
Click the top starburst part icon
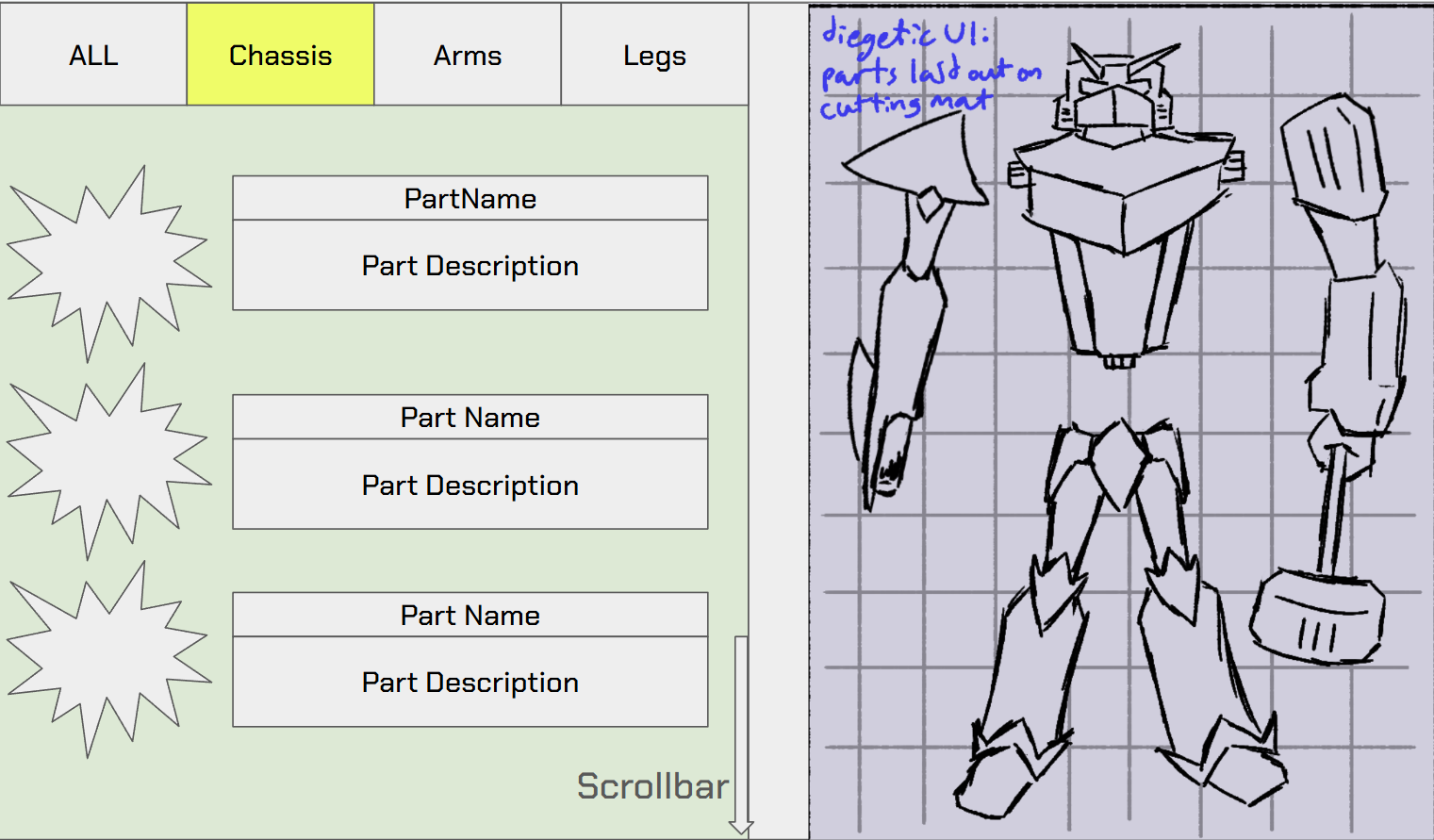[x=108, y=264]
